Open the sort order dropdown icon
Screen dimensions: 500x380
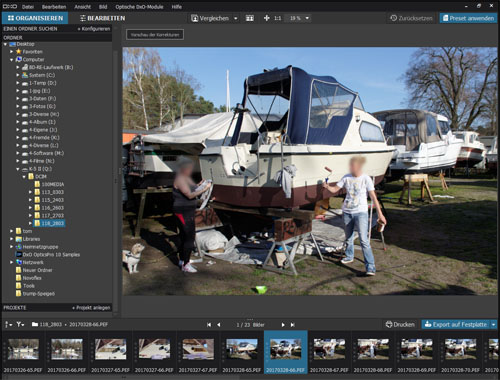[8, 324]
